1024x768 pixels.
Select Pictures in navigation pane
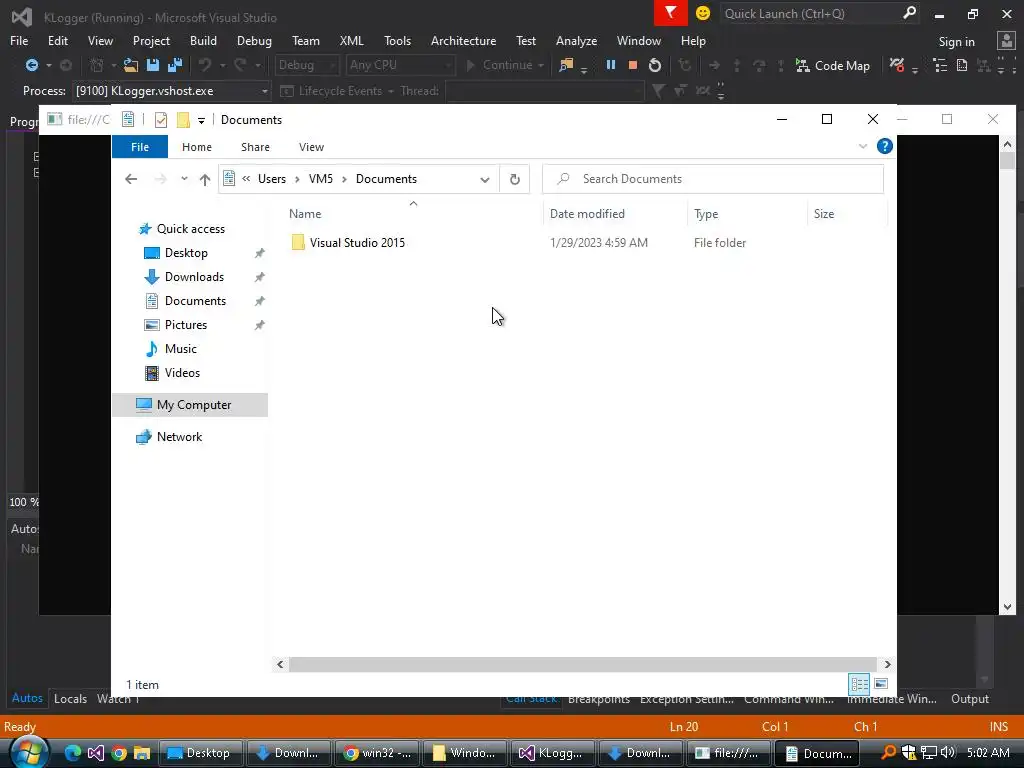185,325
